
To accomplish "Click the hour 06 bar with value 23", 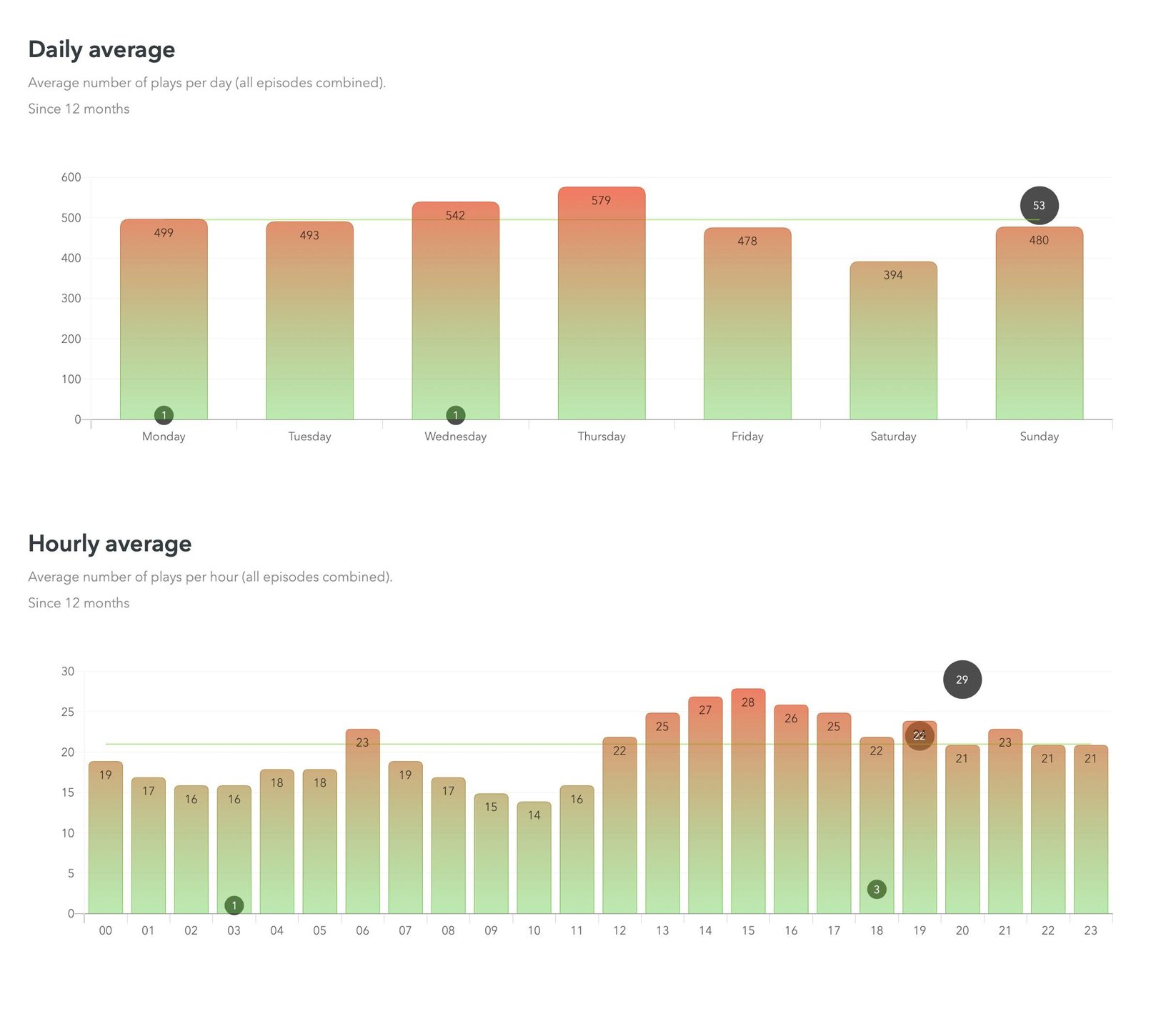I will [x=362, y=822].
